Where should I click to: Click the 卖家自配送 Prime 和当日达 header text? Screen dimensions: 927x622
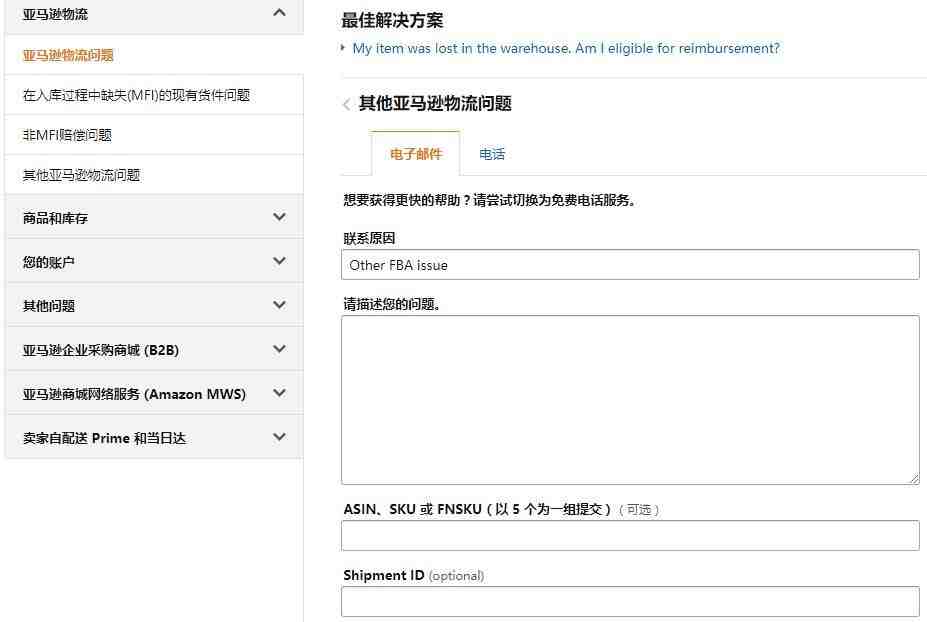[x=104, y=438]
